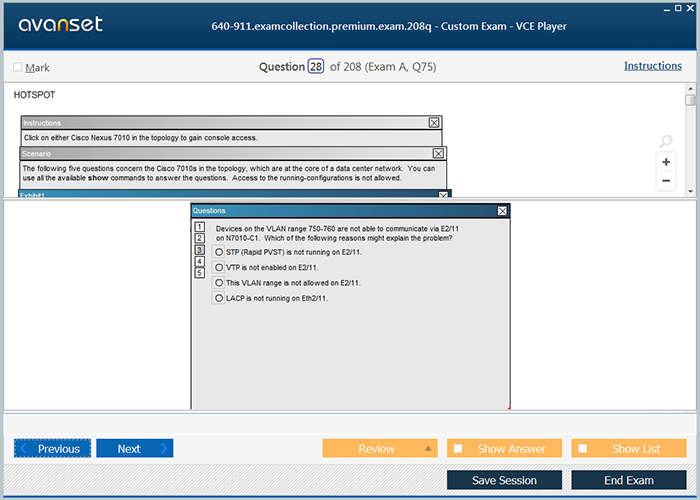Go to the Next question
The width and height of the screenshot is (700, 500).
point(135,448)
